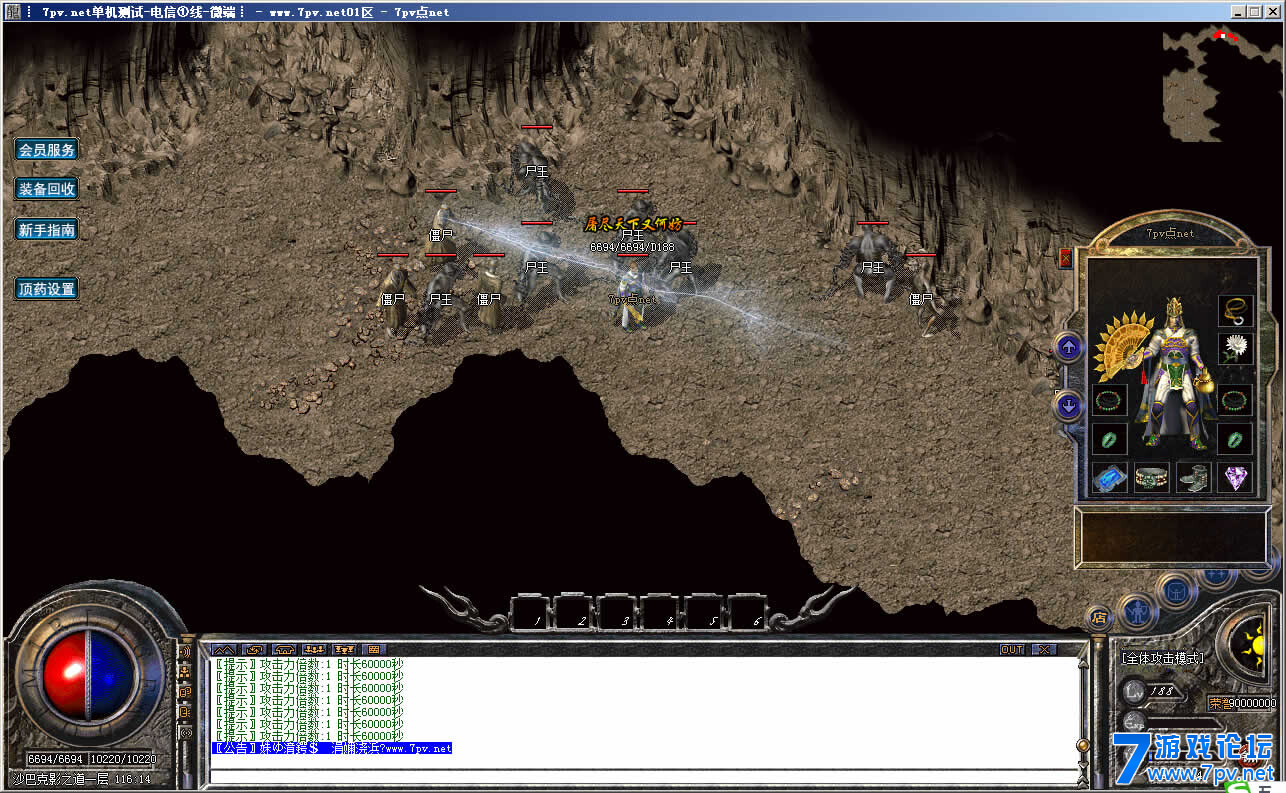Image resolution: width=1286 pixels, height=793 pixels.
Task: Close the chat box with X button
Action: (1043, 650)
